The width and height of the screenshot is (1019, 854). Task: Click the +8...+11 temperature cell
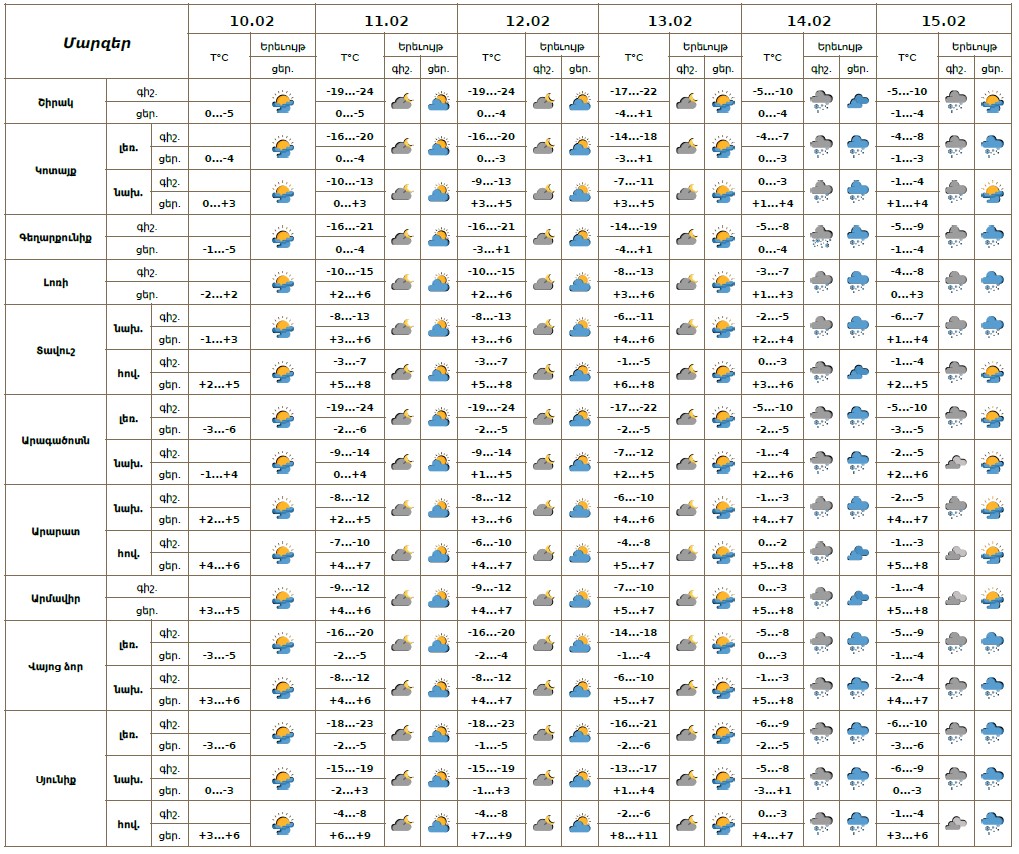pos(634,835)
